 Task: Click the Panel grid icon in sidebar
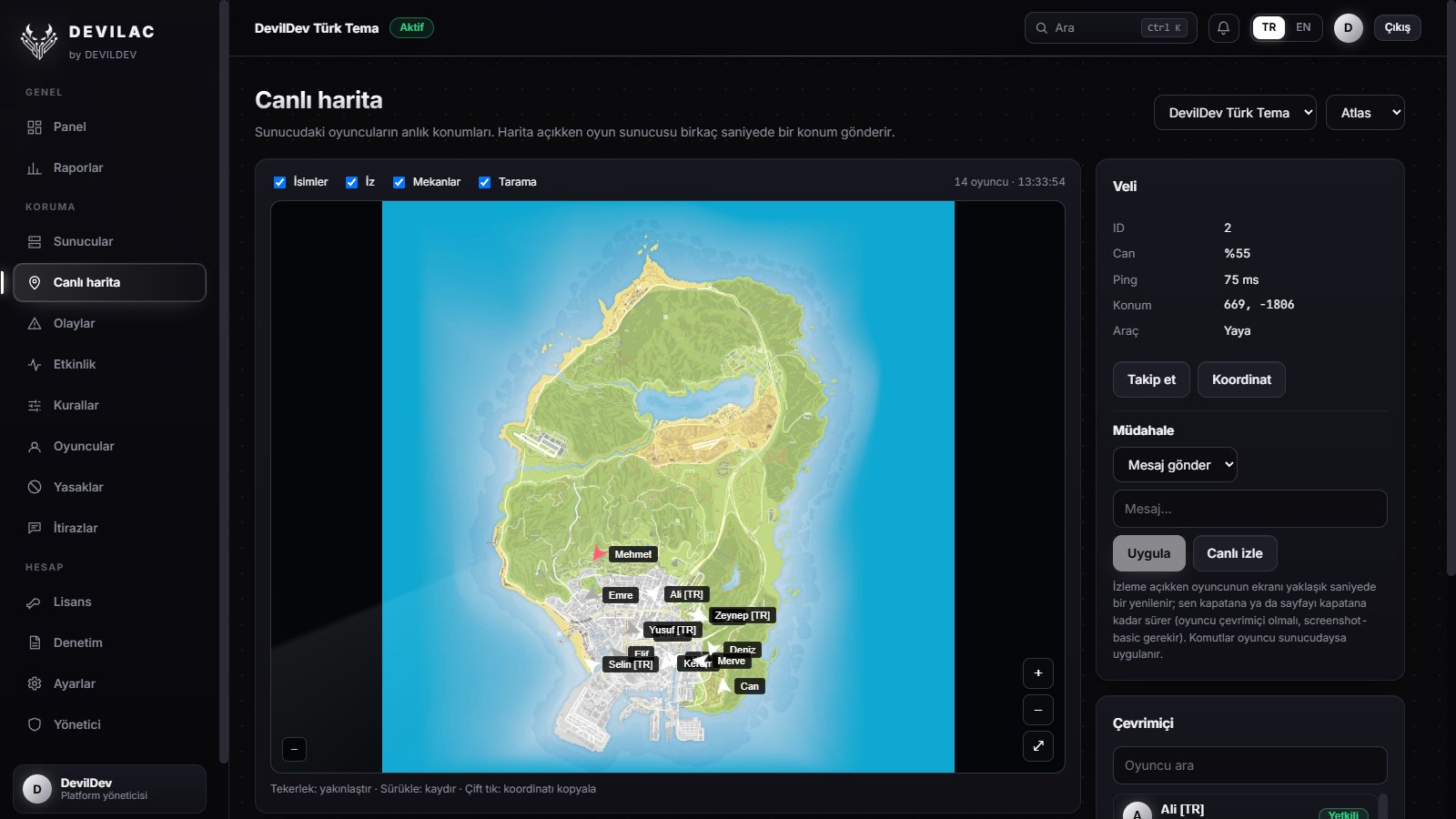(x=35, y=127)
